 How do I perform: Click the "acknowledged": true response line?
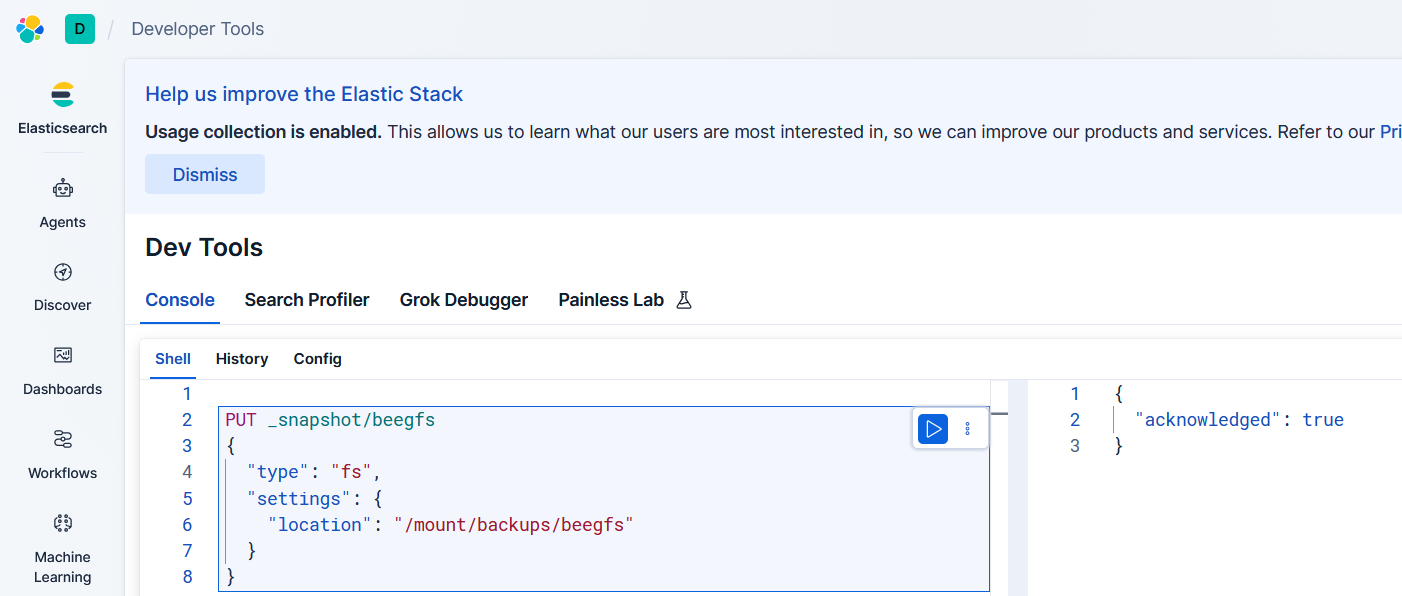pos(1239,420)
